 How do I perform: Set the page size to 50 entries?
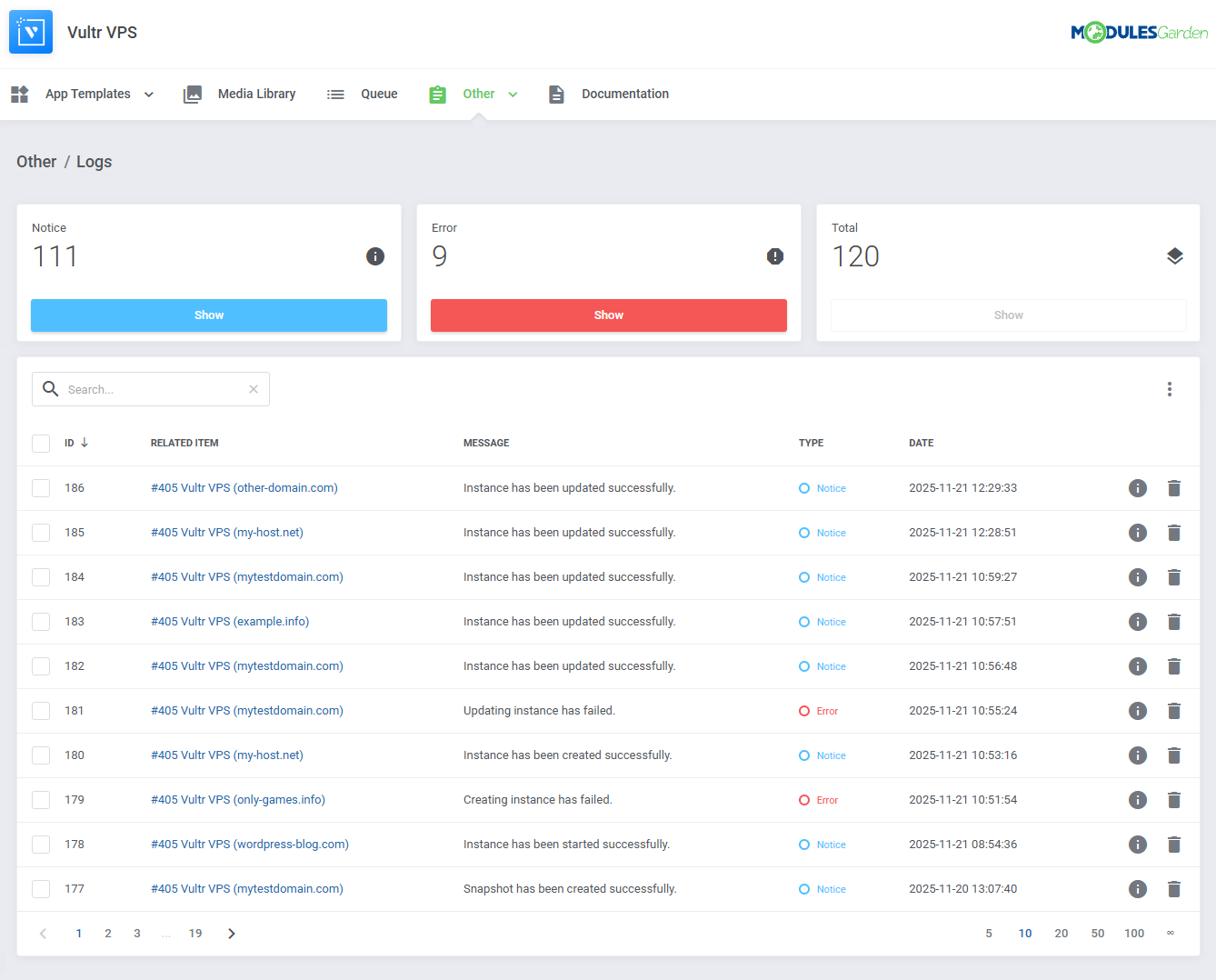[x=1097, y=933]
